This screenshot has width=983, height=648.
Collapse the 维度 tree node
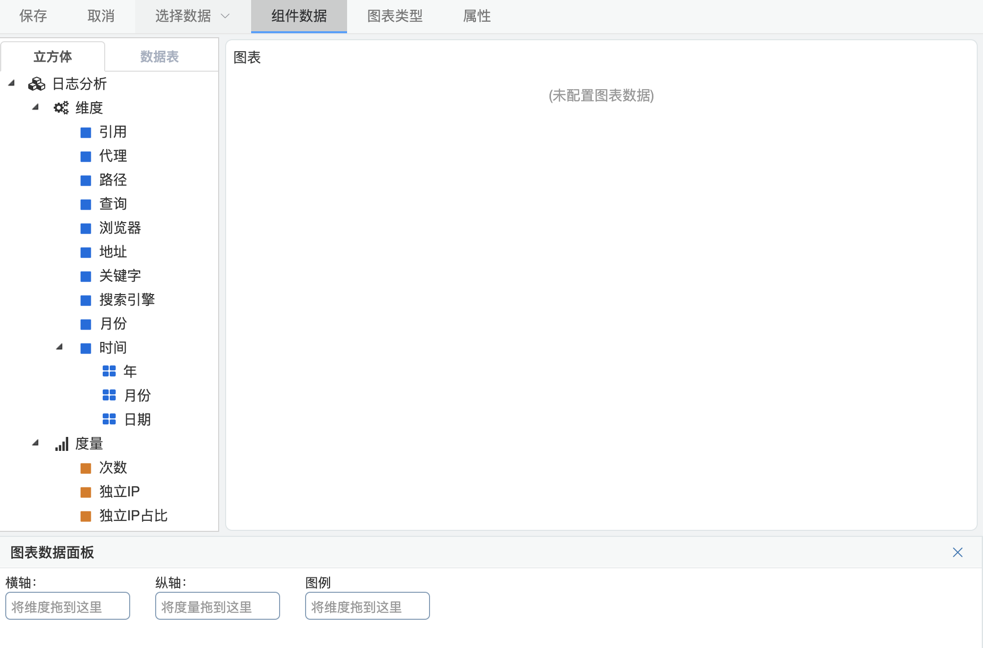[x=36, y=107]
